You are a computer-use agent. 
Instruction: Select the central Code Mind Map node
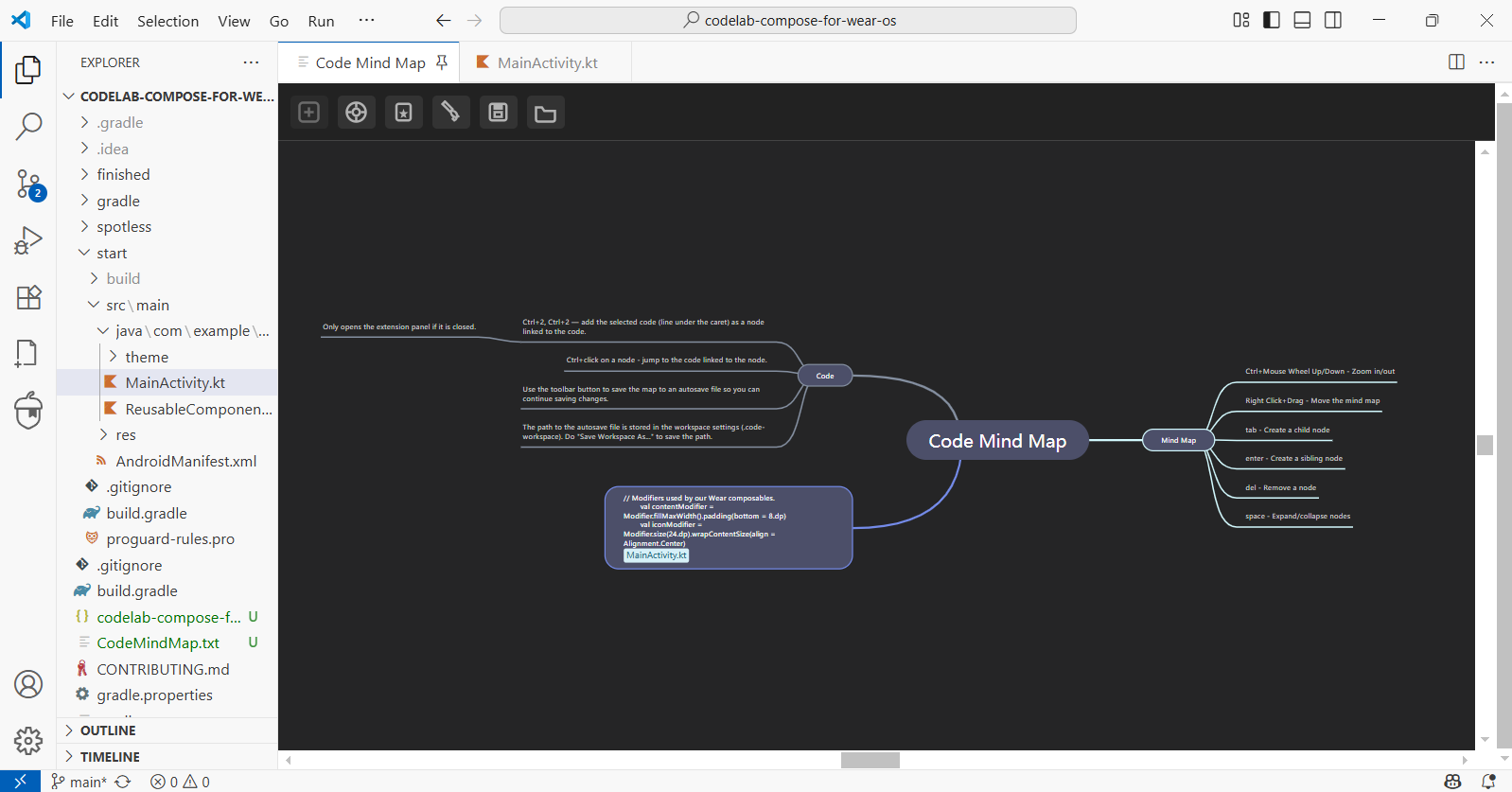996,441
